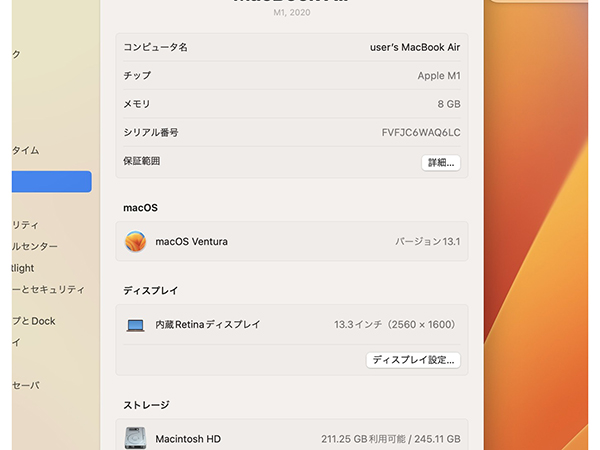The image size is (600, 450).
Task: Click the Macintosh HD storage row label
Action: (x=188, y=439)
